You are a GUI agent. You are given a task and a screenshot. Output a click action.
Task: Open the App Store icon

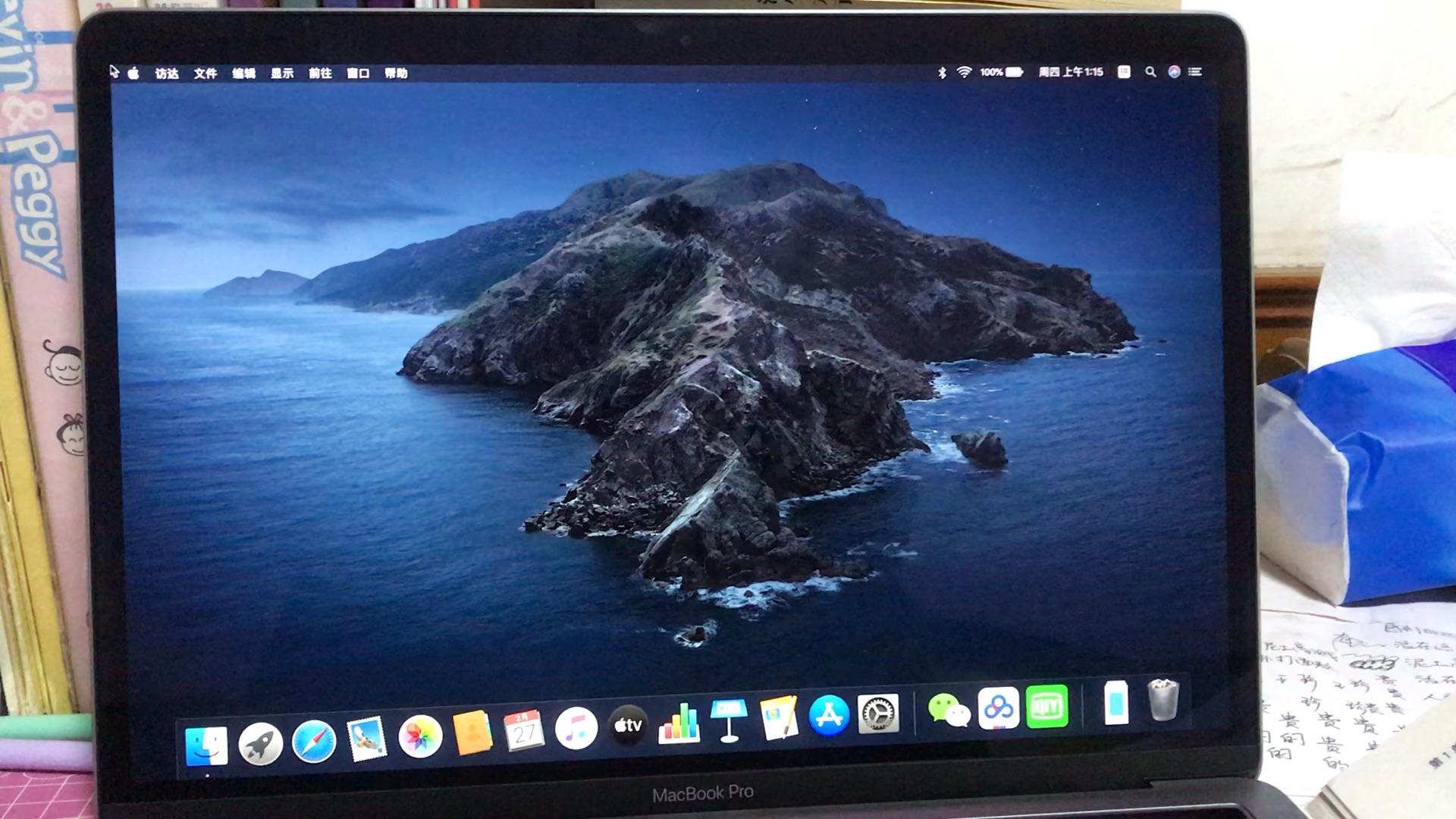click(829, 715)
